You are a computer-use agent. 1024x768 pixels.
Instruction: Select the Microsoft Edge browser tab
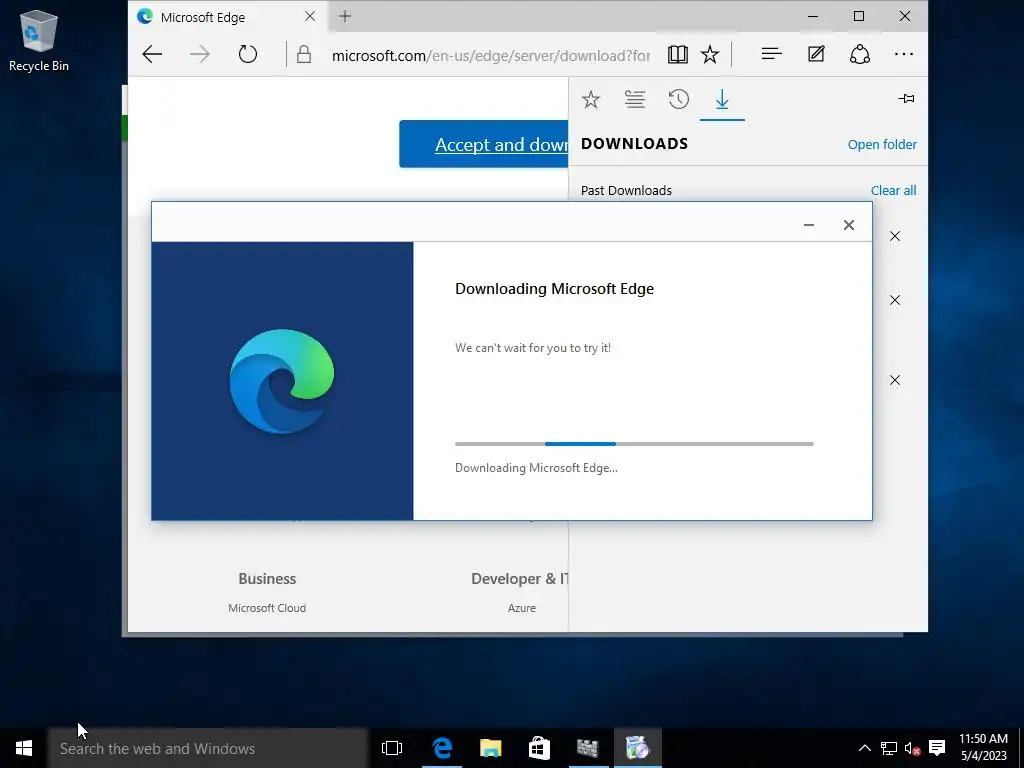coord(228,17)
